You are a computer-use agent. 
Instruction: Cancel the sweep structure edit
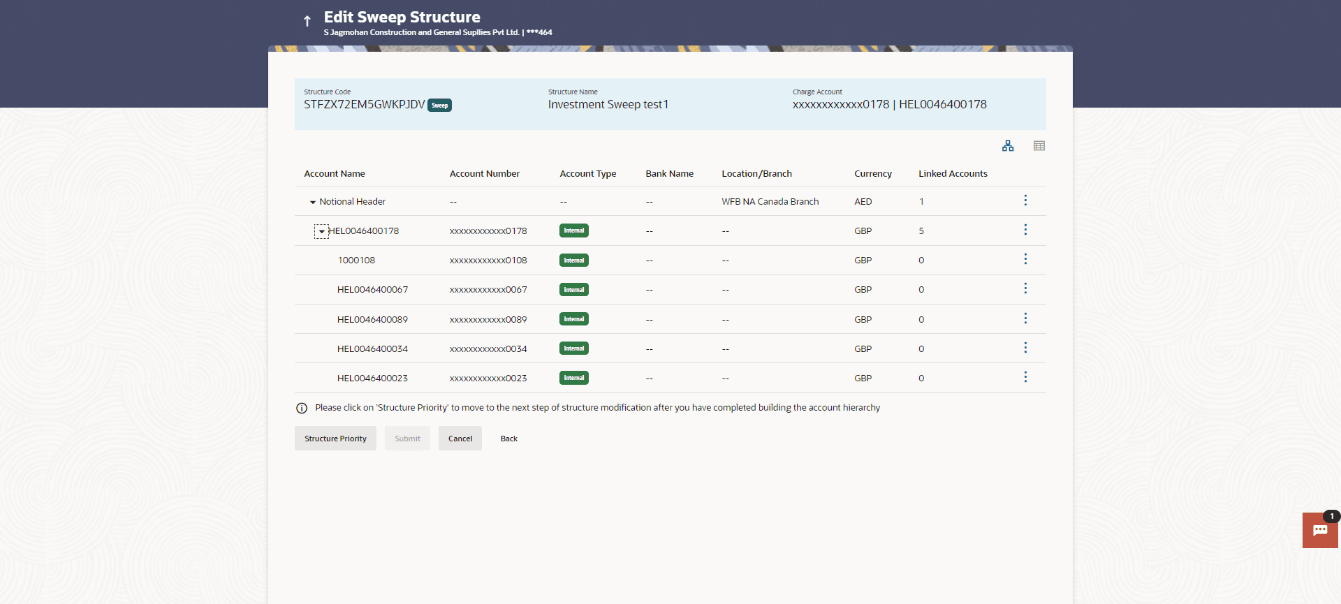click(460, 438)
